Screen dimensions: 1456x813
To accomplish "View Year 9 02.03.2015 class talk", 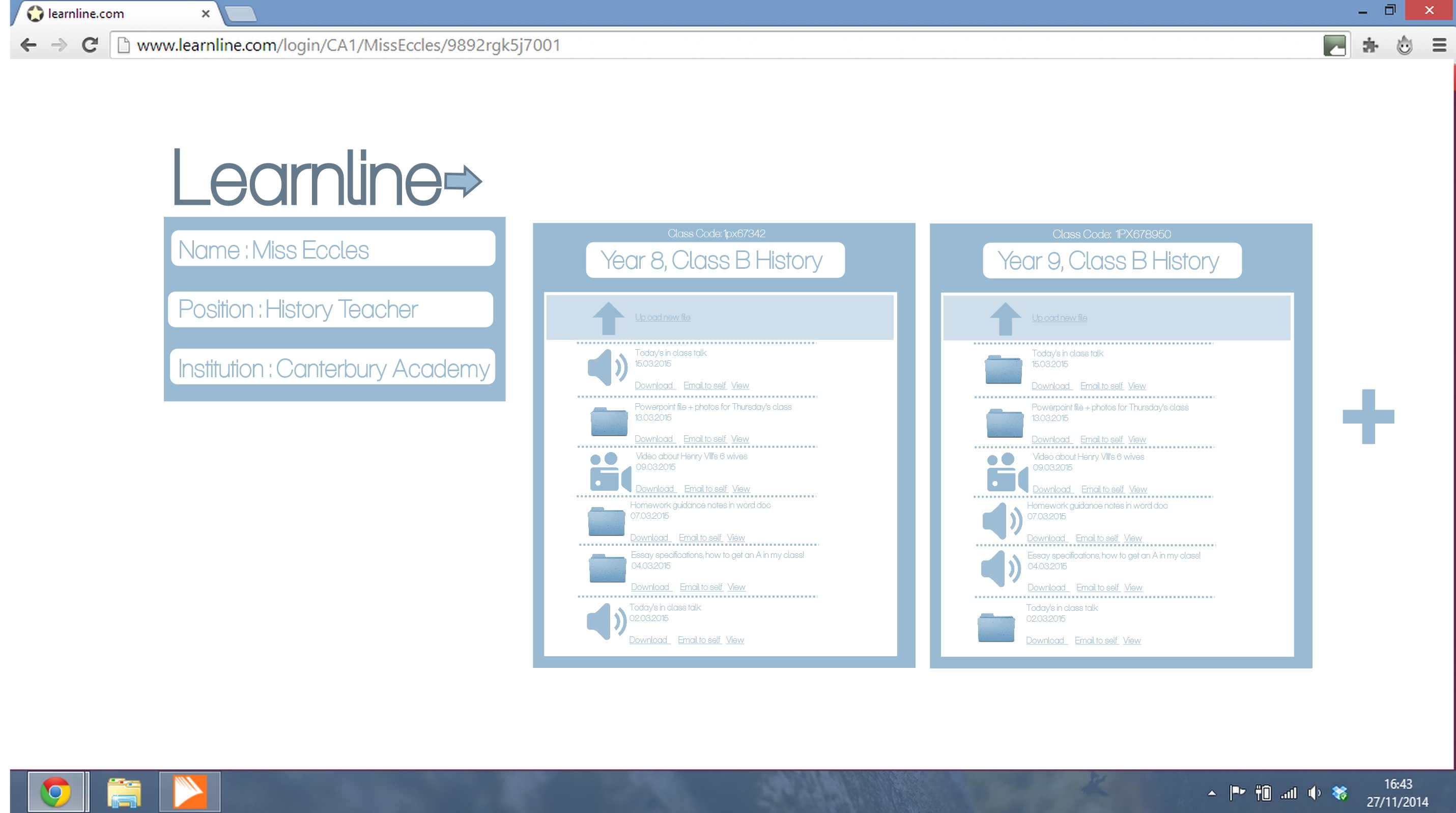I will click(1131, 640).
